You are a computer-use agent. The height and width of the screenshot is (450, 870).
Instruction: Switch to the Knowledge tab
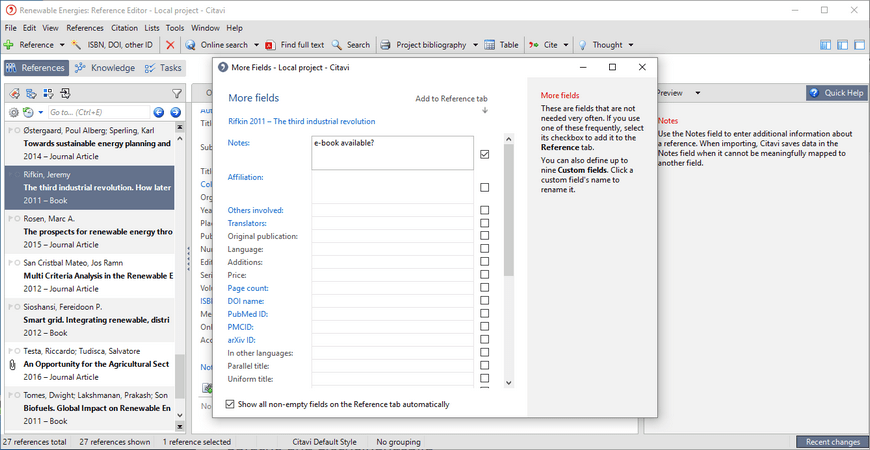(105, 68)
